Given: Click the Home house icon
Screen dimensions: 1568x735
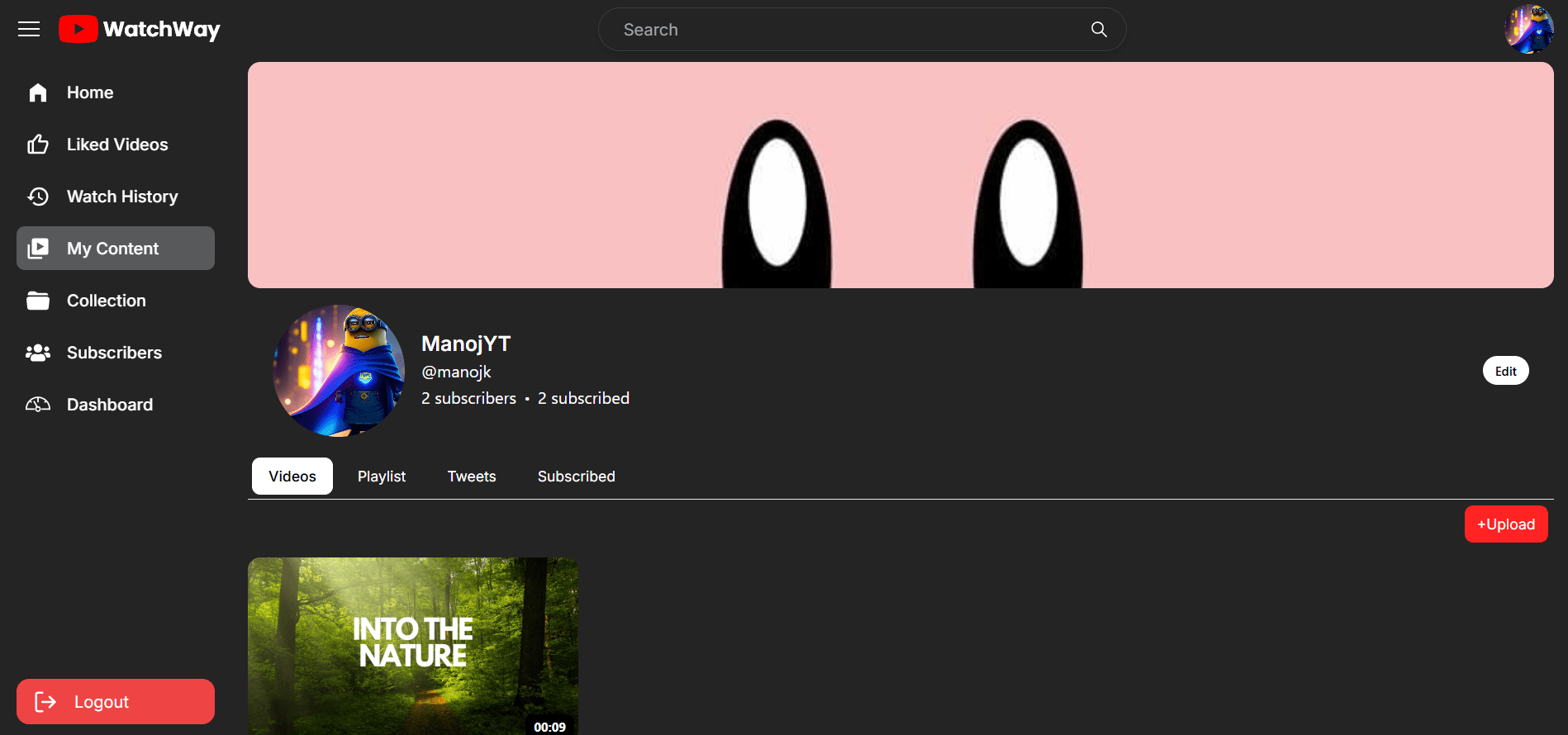Looking at the screenshot, I should tap(38, 92).
